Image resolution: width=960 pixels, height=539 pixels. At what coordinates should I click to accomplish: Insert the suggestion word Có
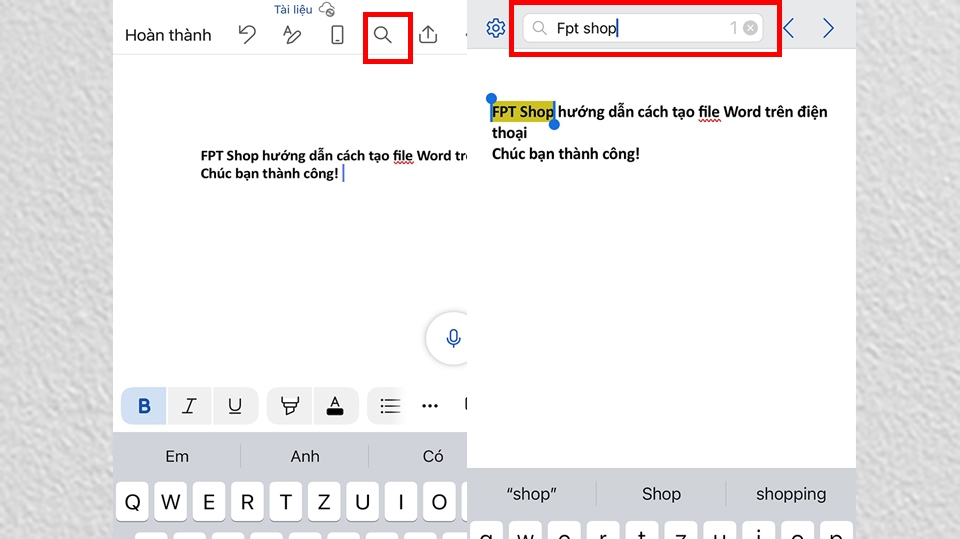433,456
